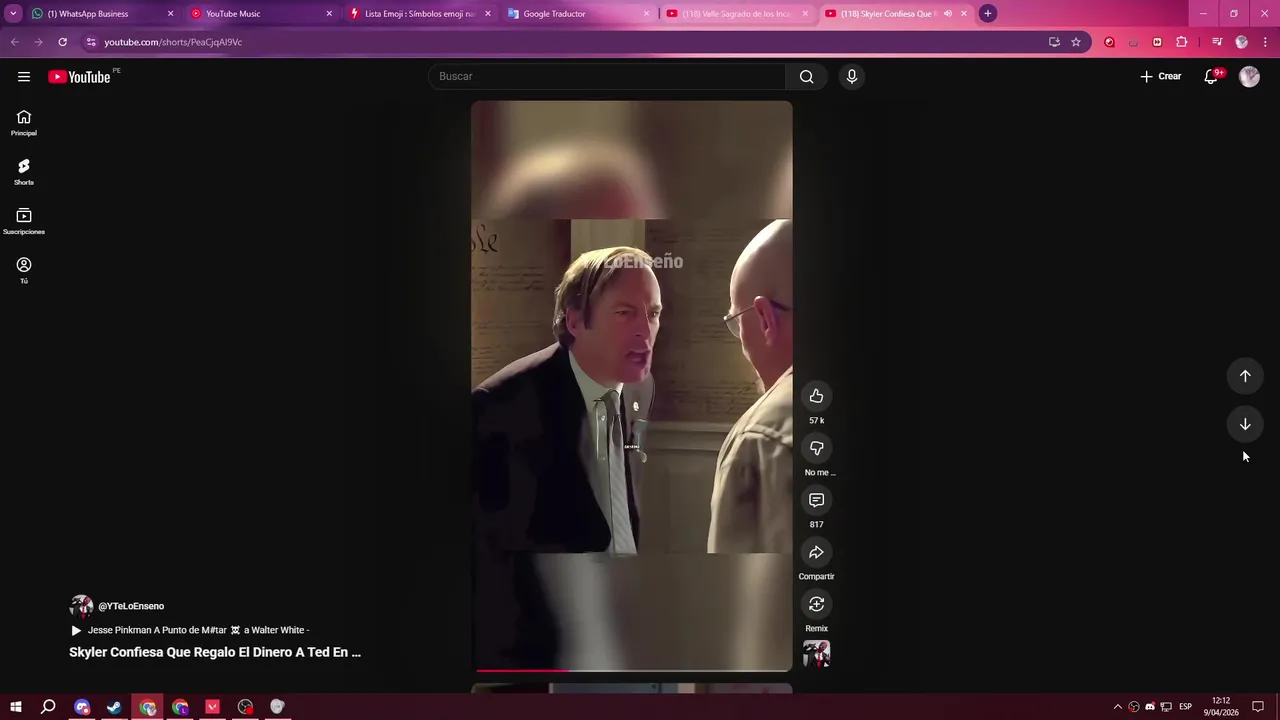Open a new browser tab
Viewport: 1280px width, 720px height.
(987, 14)
